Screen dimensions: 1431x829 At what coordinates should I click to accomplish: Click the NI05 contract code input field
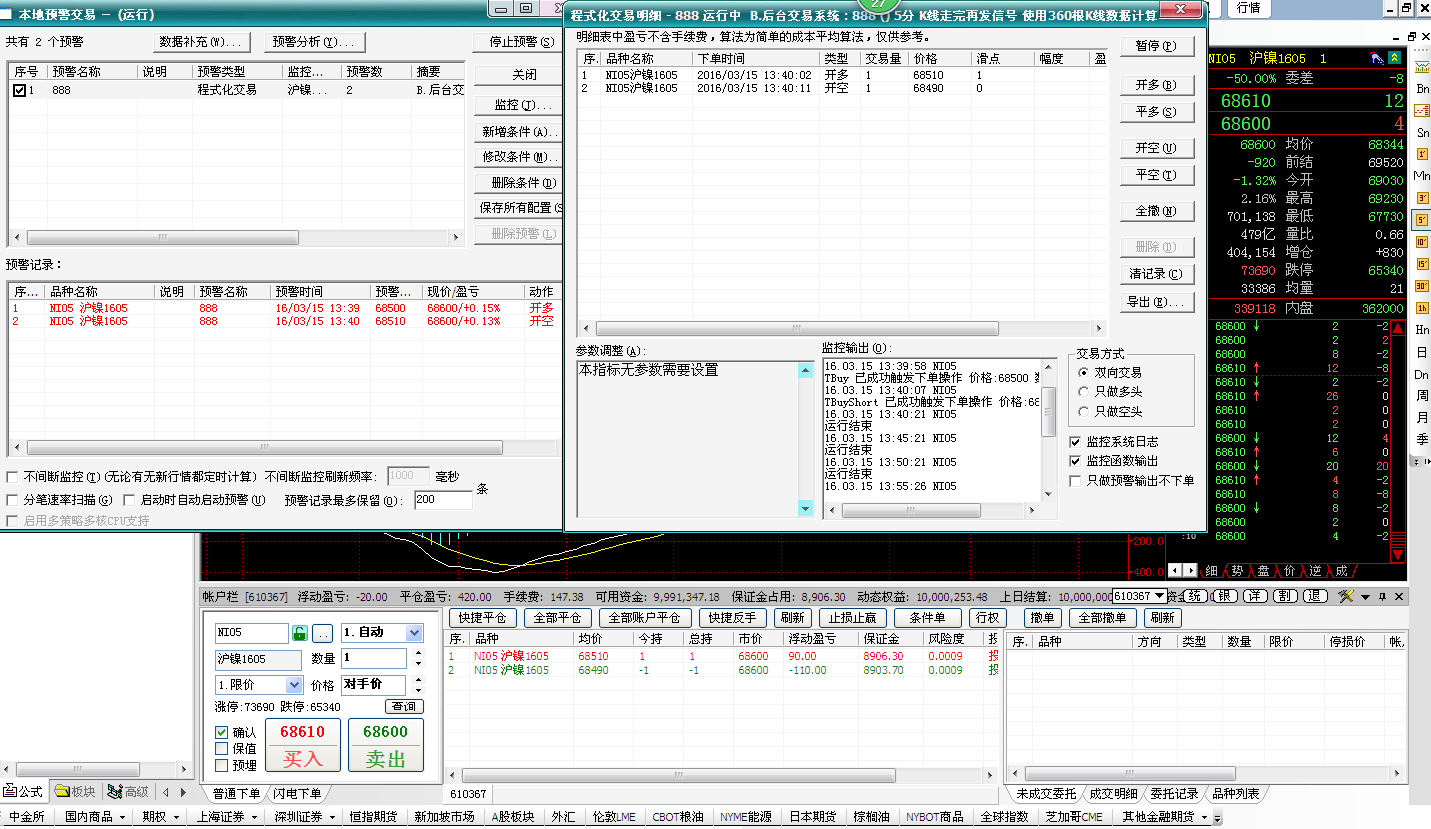pyautogui.click(x=250, y=633)
